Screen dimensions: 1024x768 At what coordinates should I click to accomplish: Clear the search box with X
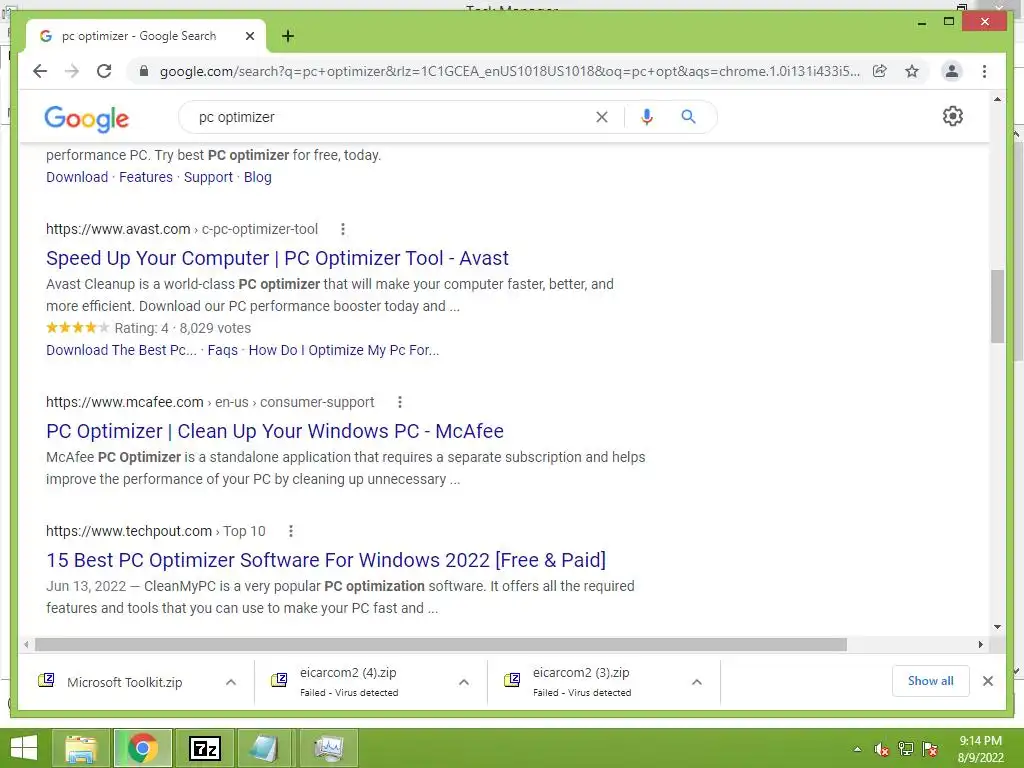601,117
